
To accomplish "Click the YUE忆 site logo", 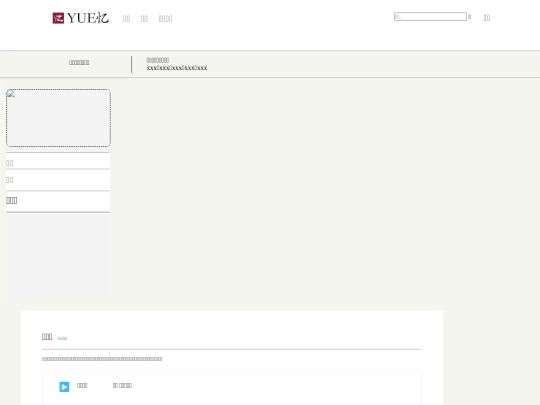I will coord(81,18).
